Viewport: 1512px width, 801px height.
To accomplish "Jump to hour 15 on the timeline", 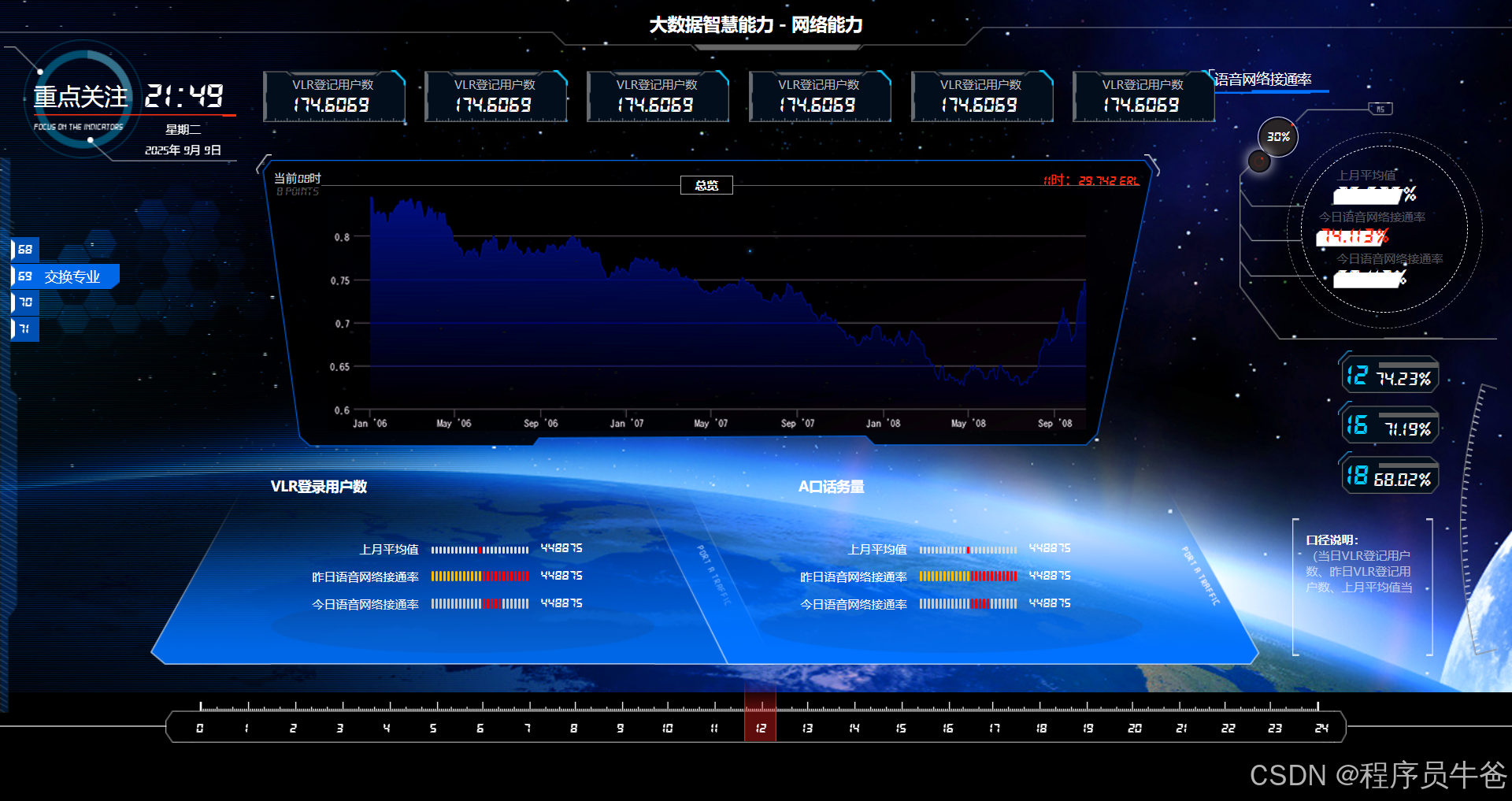I will click(901, 729).
